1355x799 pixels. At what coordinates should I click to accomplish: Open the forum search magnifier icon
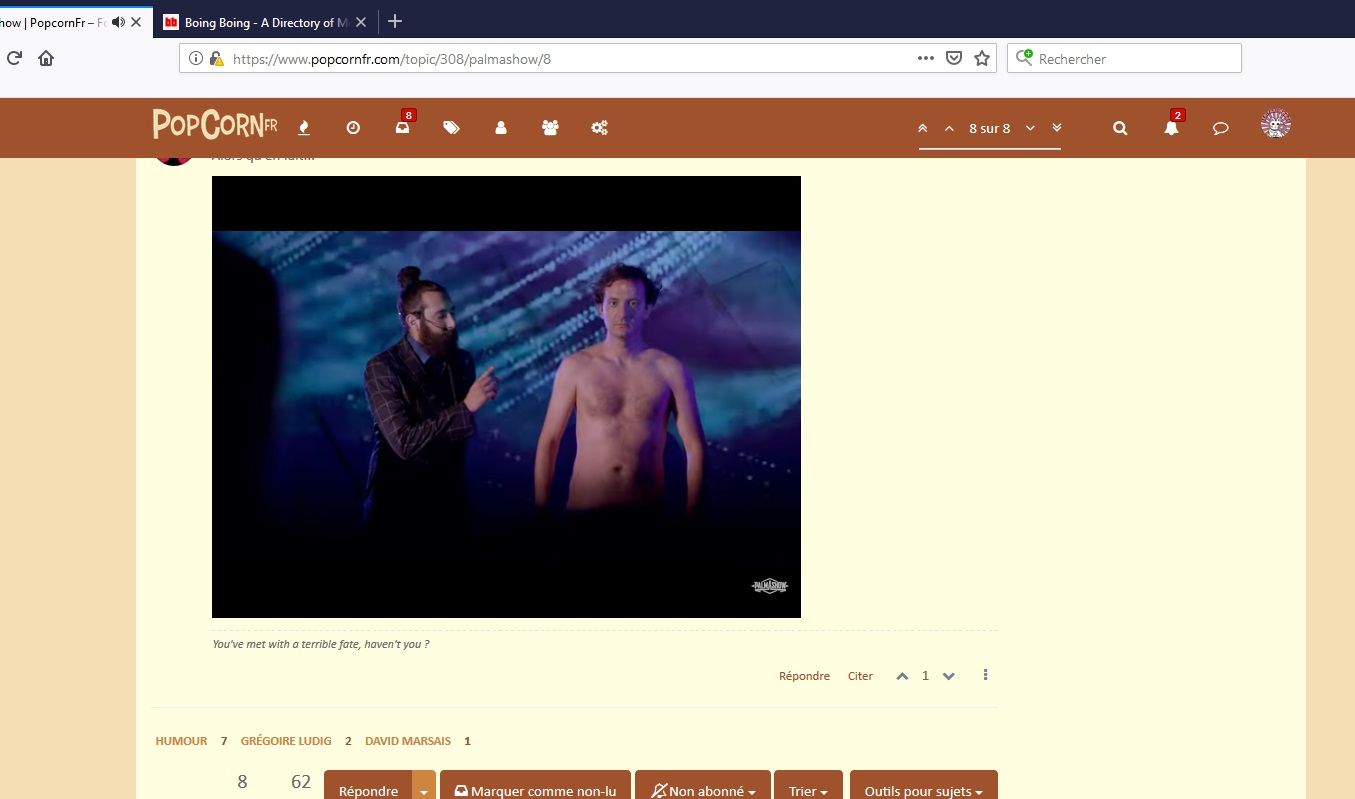tap(1120, 128)
